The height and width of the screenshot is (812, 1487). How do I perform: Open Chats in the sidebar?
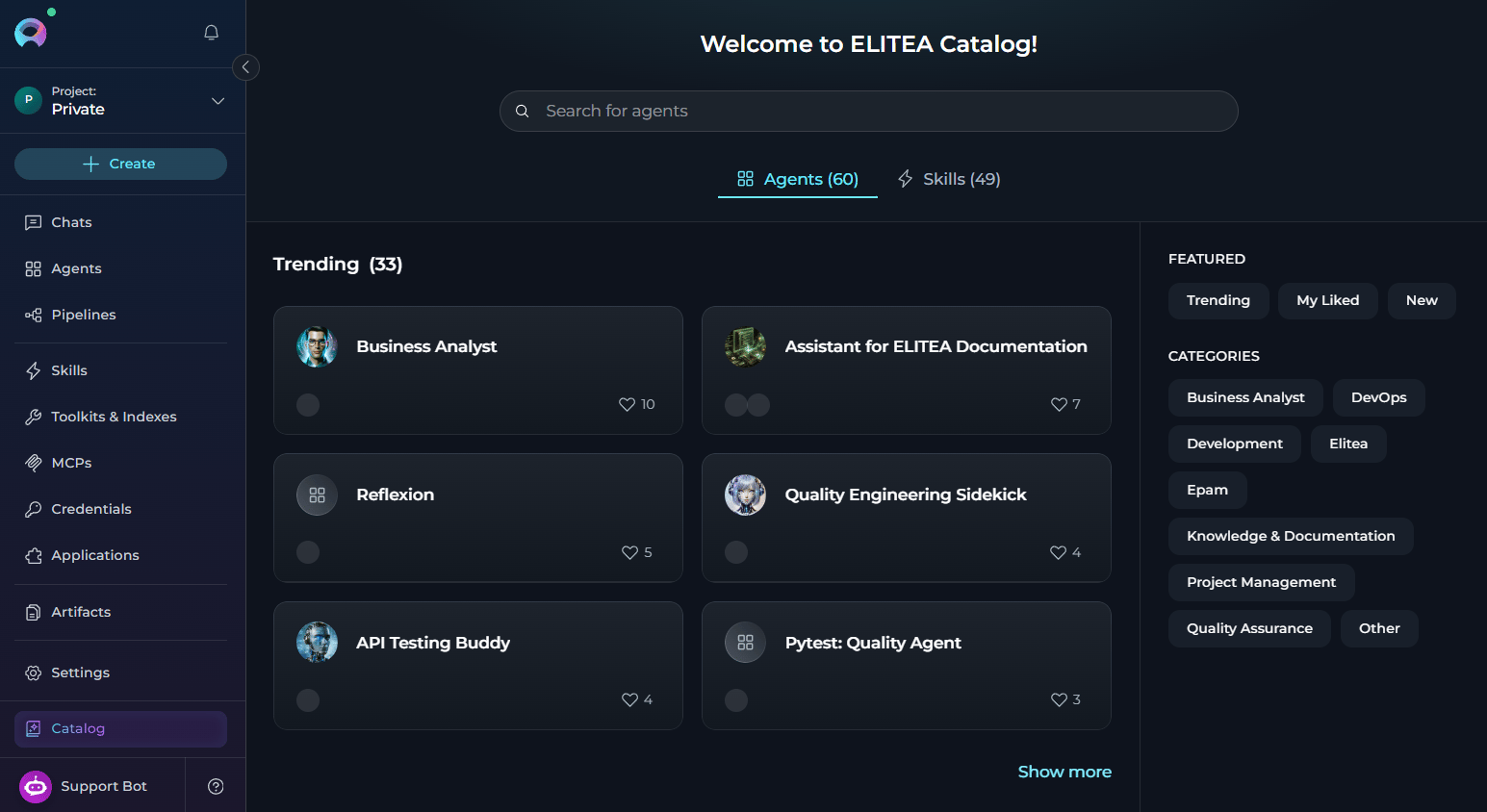(x=120, y=222)
